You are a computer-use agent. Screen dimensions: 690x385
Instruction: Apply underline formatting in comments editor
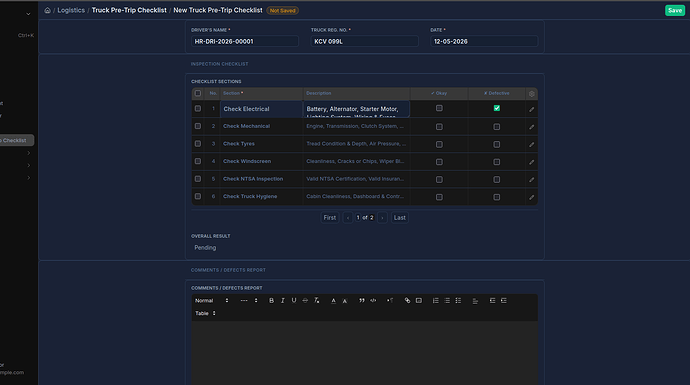pyautogui.click(x=294, y=301)
